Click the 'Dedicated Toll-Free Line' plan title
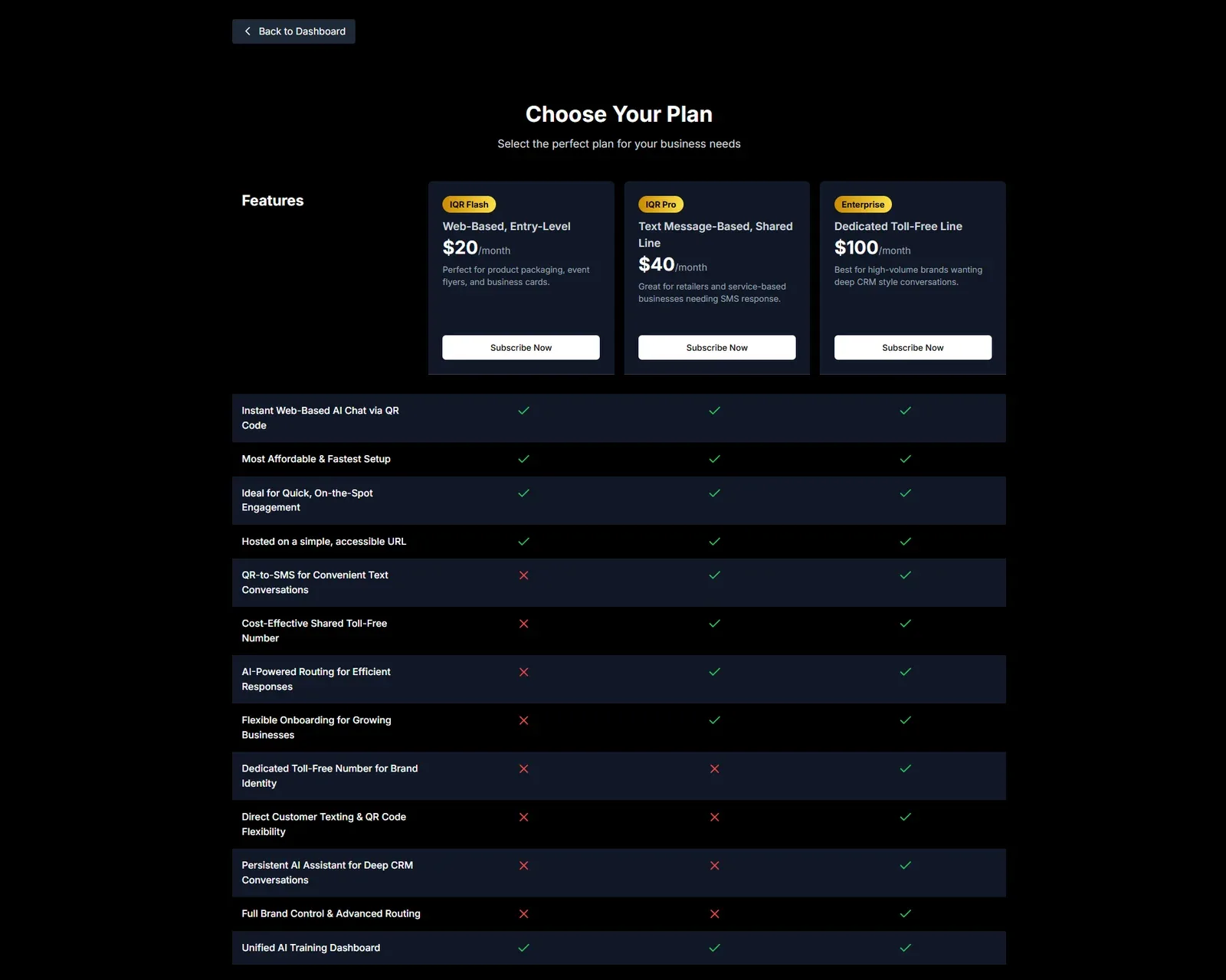Viewport: 1226px width, 980px height. (x=898, y=226)
